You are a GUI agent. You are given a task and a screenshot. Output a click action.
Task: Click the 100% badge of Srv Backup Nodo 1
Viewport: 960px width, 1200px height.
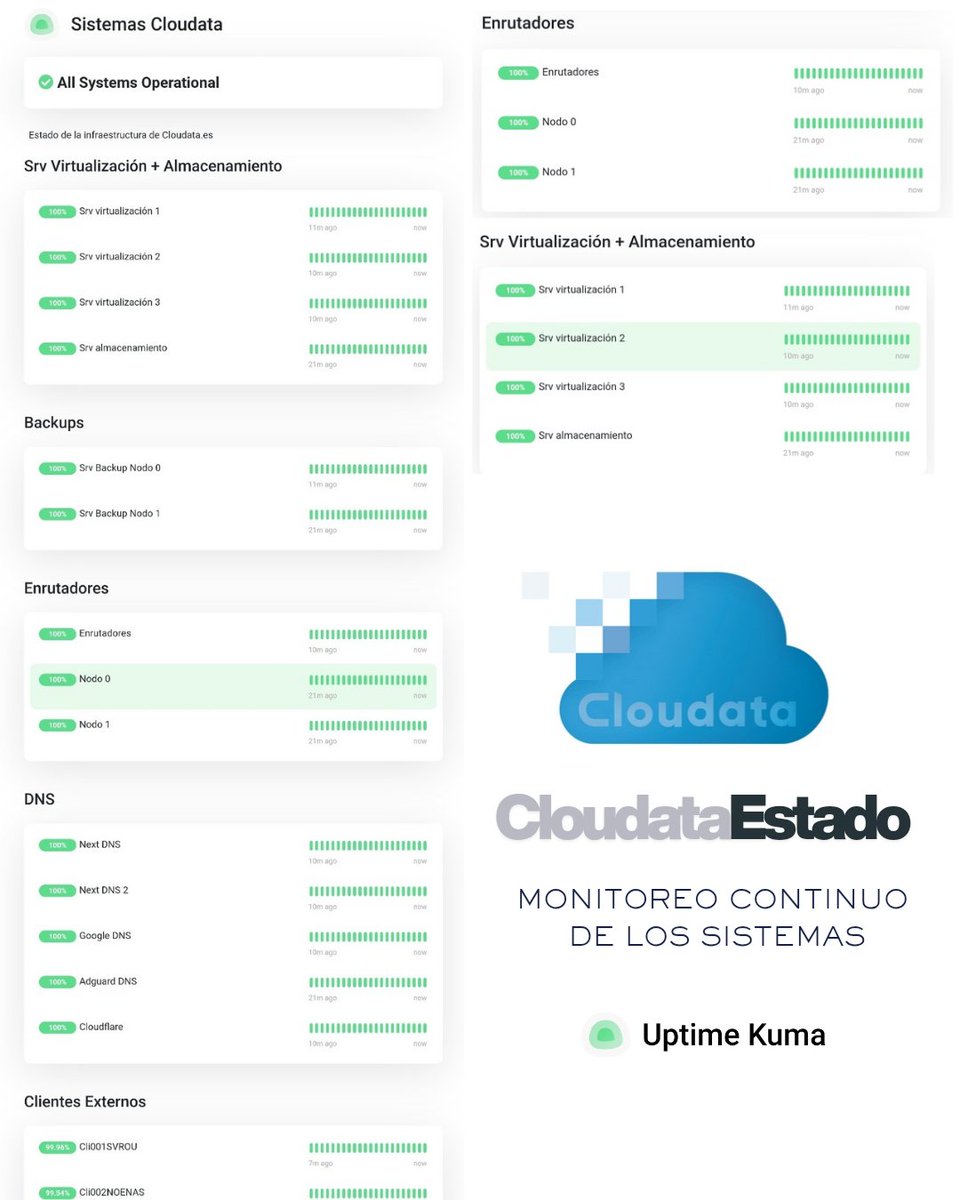[x=57, y=514]
